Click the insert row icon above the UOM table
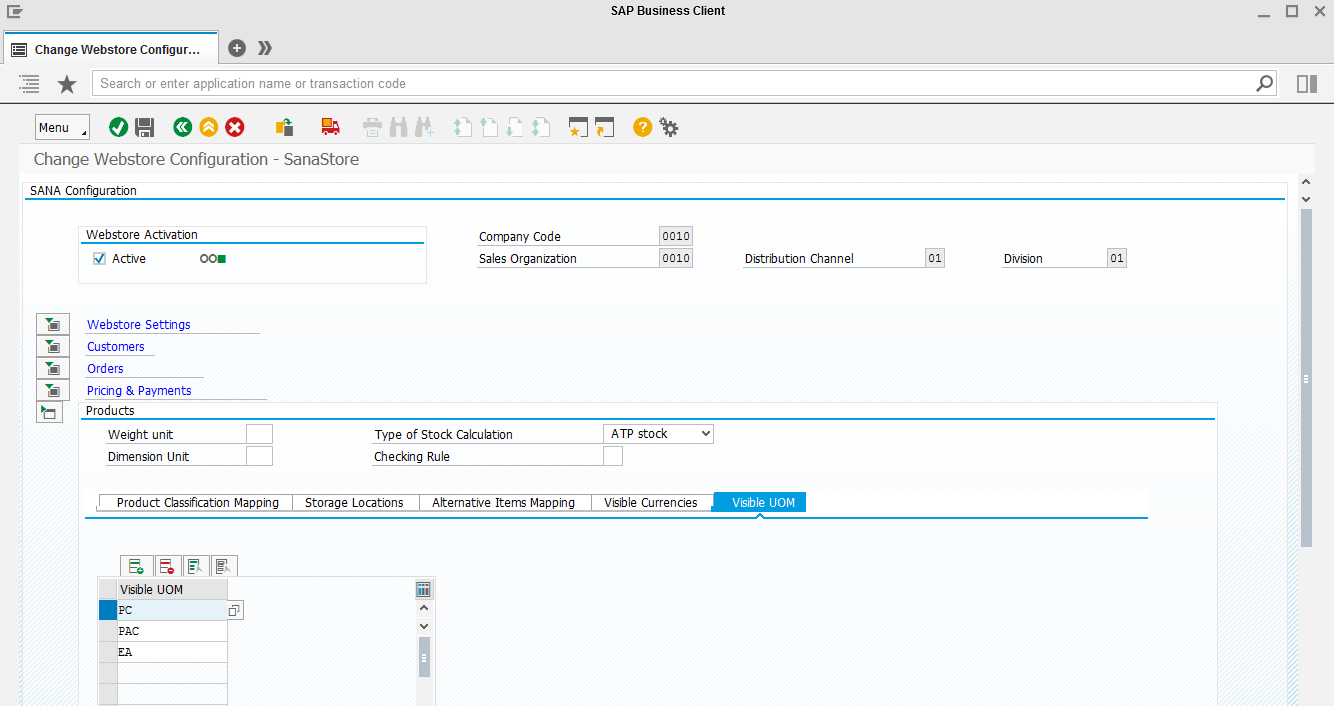1334x706 pixels. point(136,566)
